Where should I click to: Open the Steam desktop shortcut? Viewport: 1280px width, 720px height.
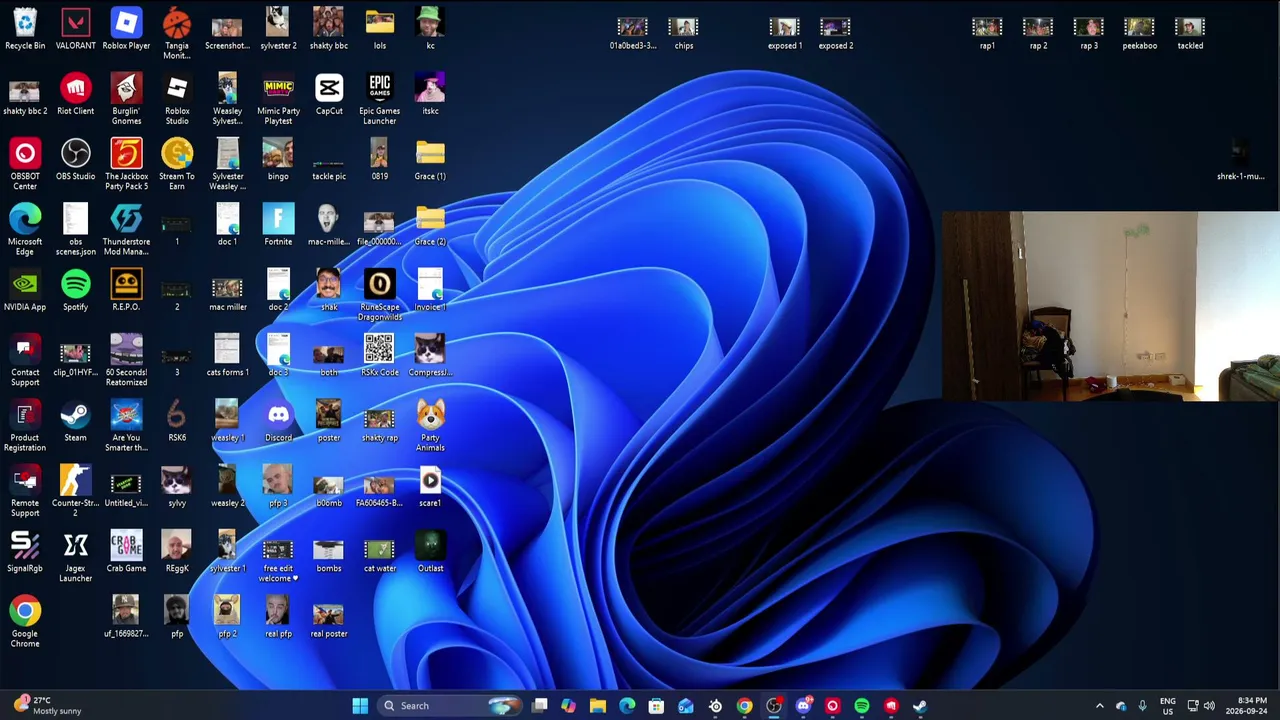75,421
